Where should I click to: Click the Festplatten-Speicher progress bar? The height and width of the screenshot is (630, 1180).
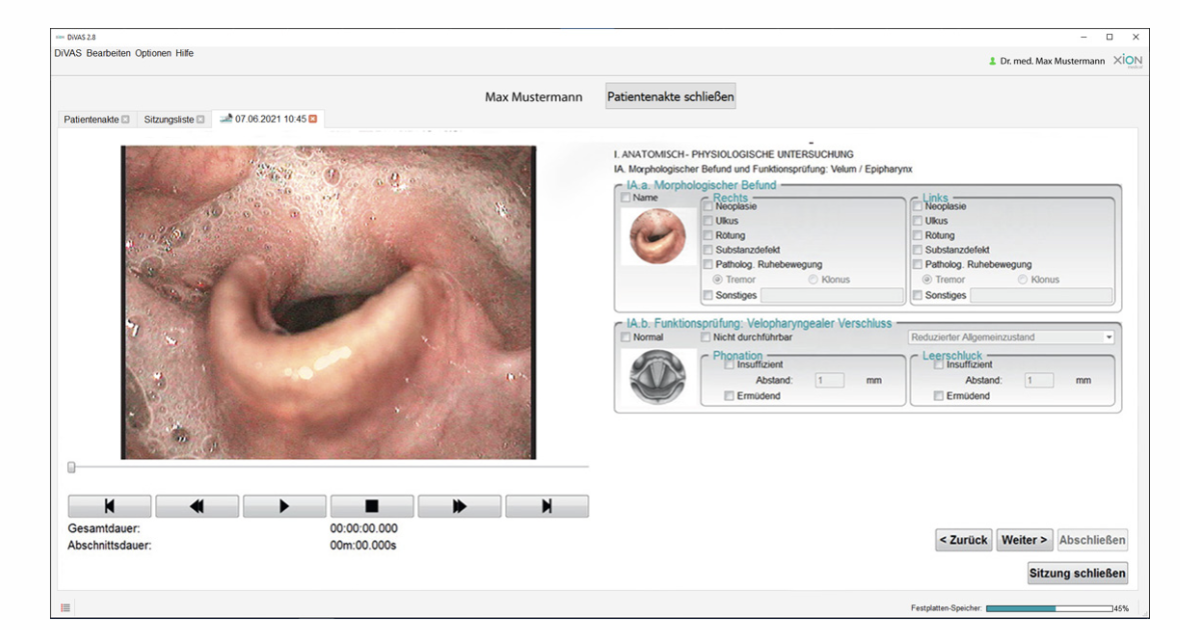pos(1049,608)
